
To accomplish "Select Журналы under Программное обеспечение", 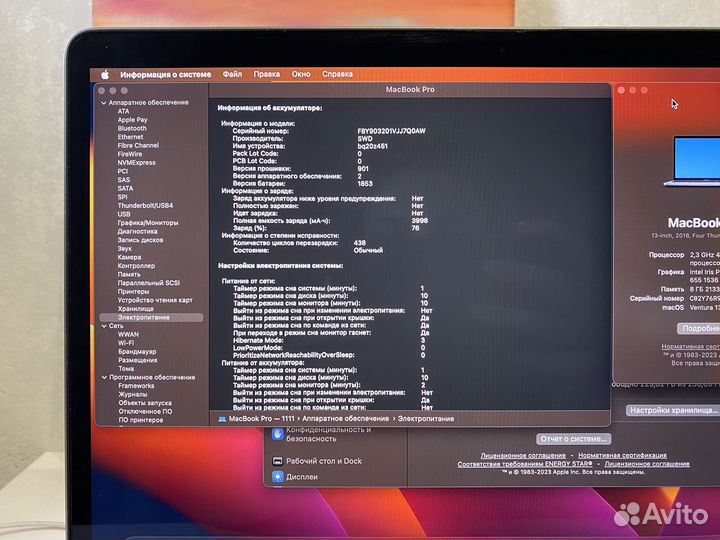I will (133, 394).
